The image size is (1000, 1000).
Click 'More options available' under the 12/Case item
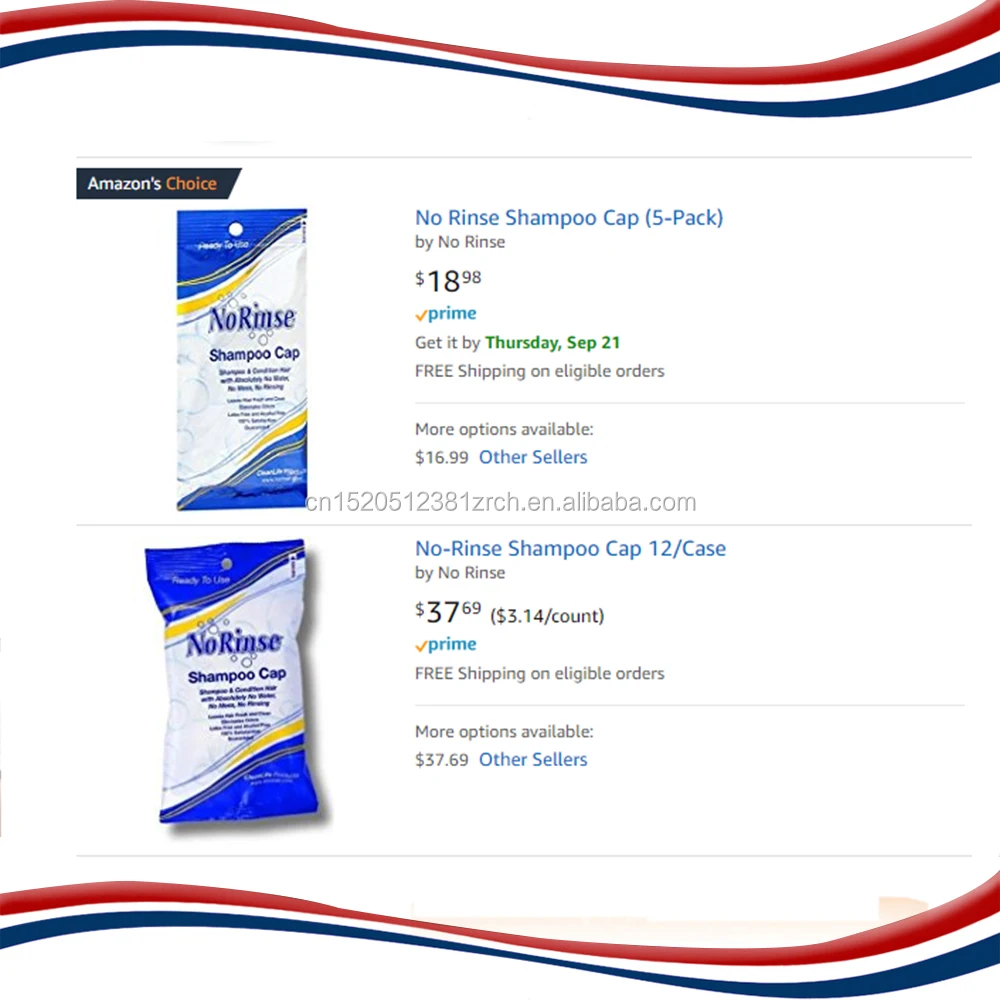point(504,732)
